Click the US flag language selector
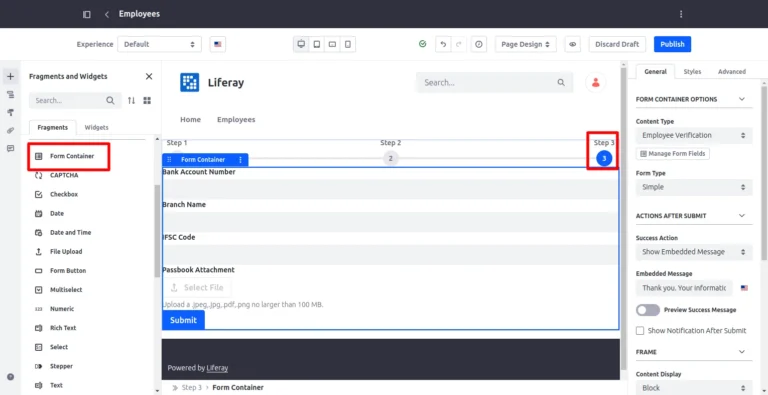This screenshot has height=395, width=768. pyautogui.click(x=217, y=44)
